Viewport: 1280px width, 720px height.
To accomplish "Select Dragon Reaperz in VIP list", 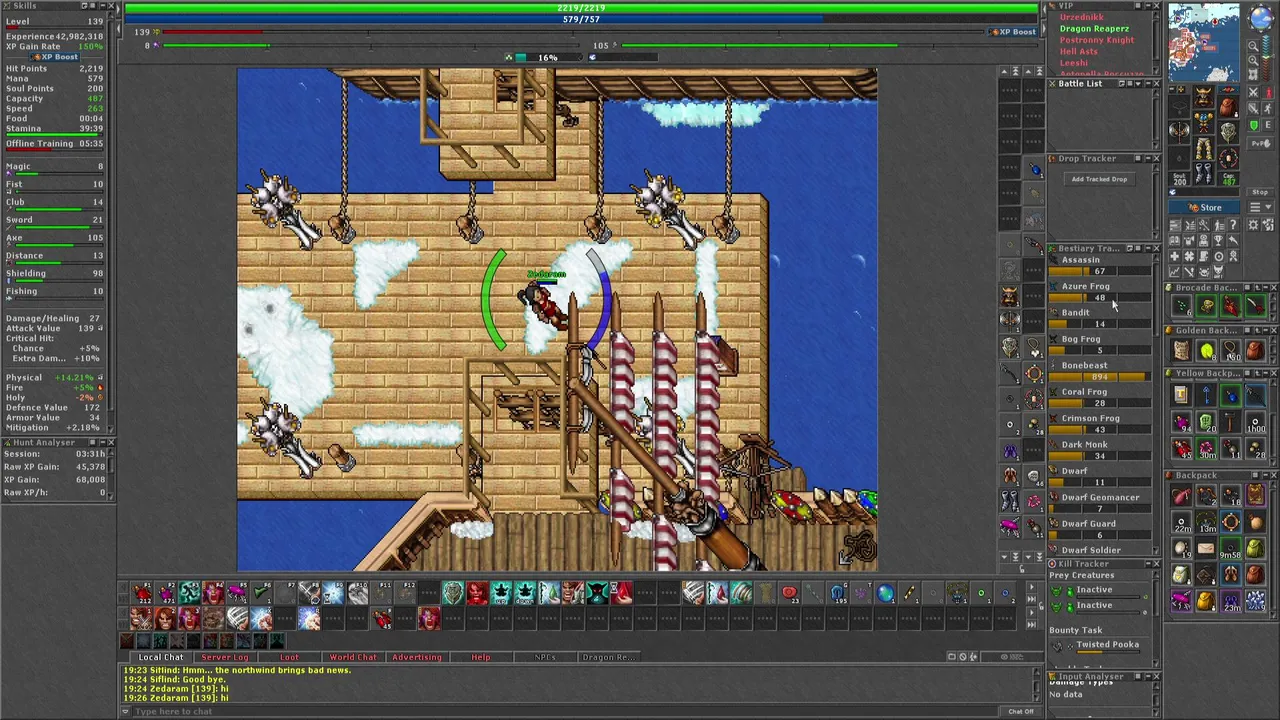I will (x=1094, y=29).
